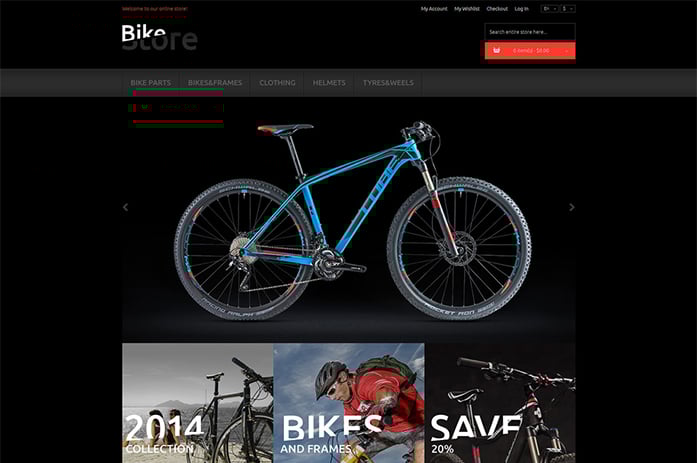This screenshot has width=697, height=463.
Task: Click the Log In link
Action: 521,9
